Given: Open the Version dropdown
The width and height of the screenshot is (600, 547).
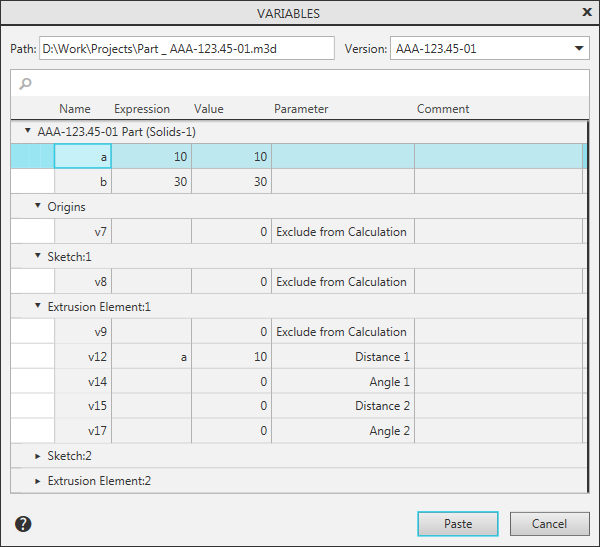Looking at the screenshot, I should pyautogui.click(x=580, y=48).
